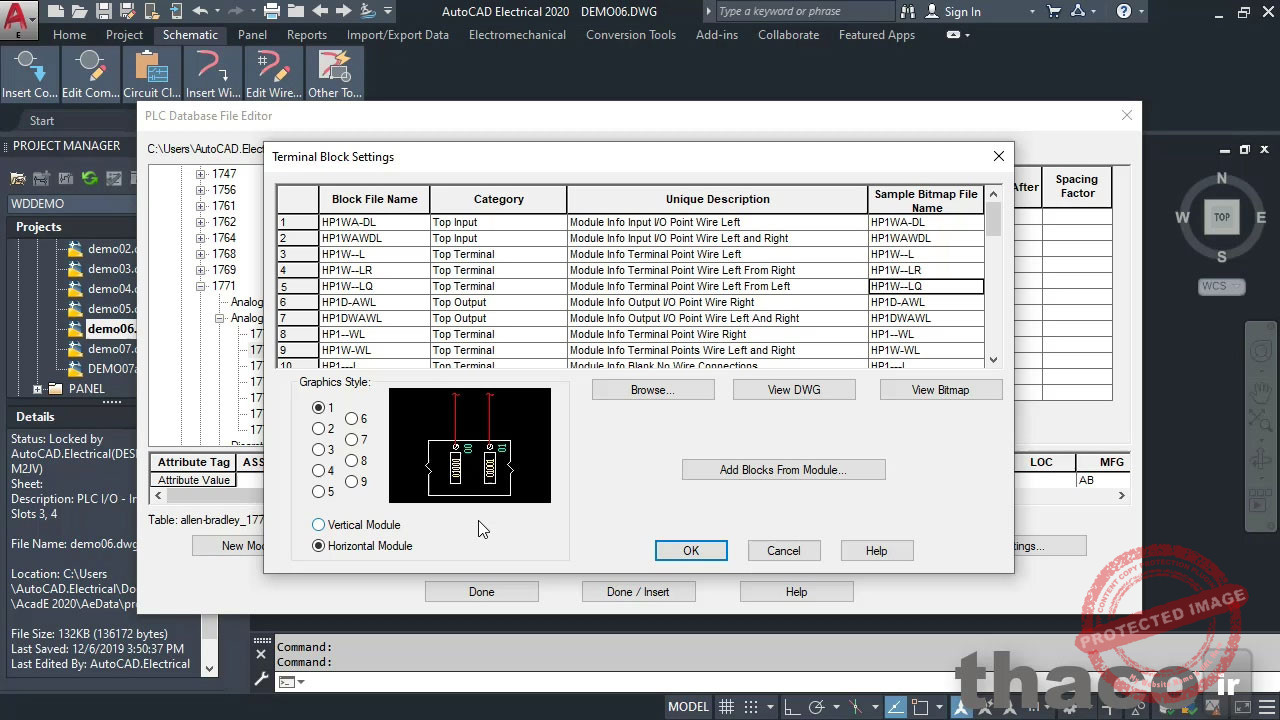Choose Graphics Style 5
Viewport: 1280px width, 720px height.
[x=320, y=491]
